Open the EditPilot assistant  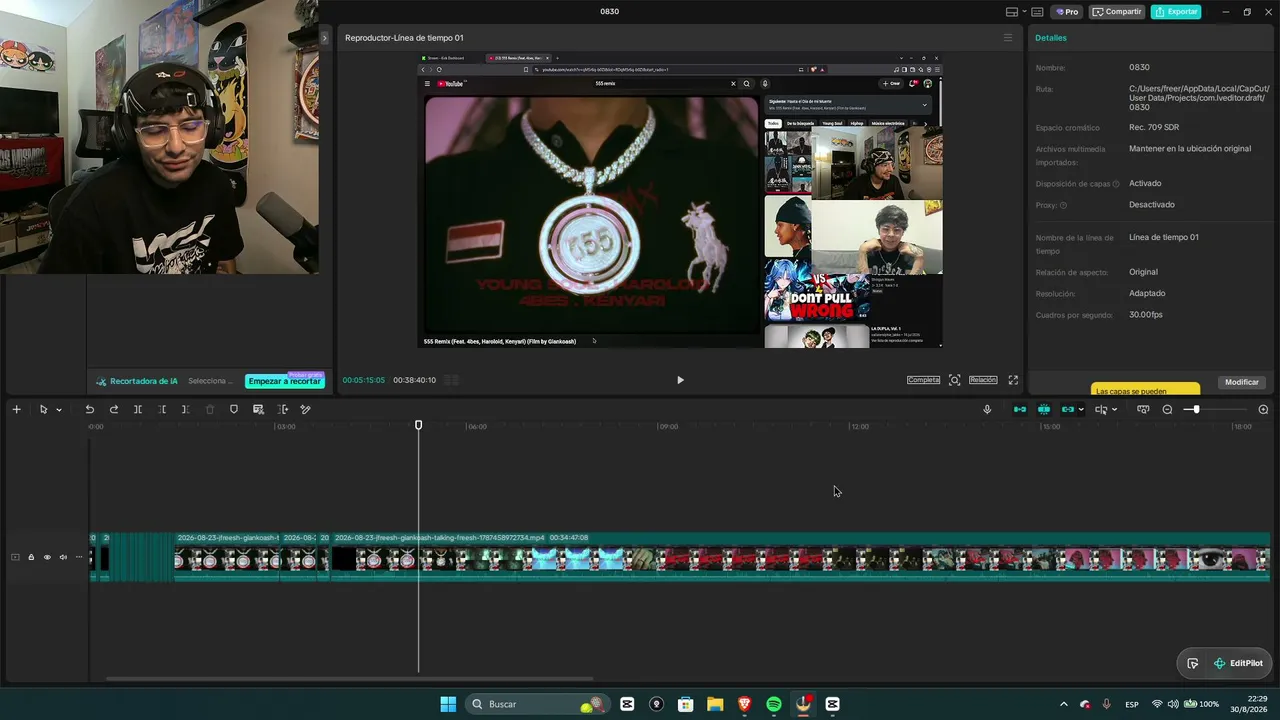(1238, 663)
